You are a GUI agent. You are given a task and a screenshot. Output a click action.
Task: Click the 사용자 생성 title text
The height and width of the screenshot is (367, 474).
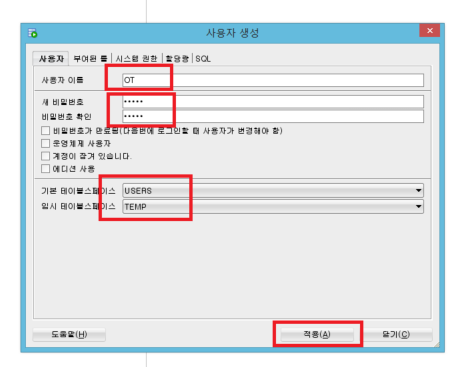232,33
